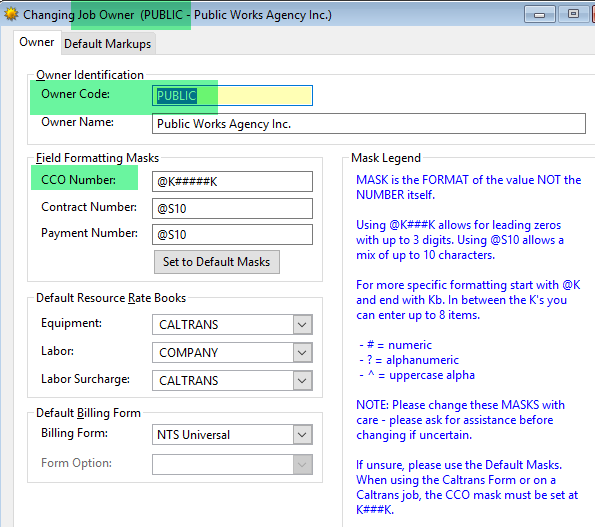Screen dimensions: 595x527
Task: Maximize the Changing Job Owner window
Action: (x=573, y=14)
